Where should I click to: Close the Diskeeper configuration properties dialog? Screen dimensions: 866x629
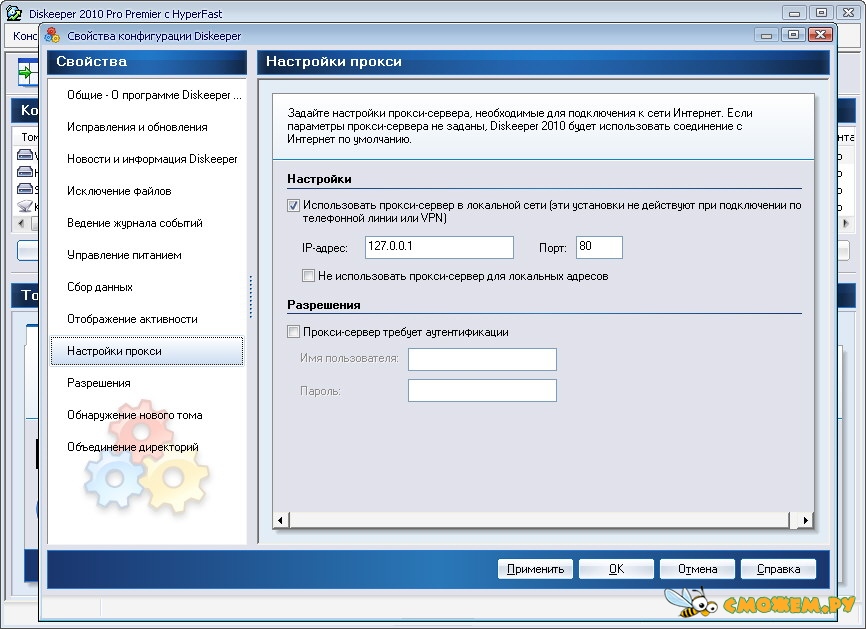coord(820,35)
